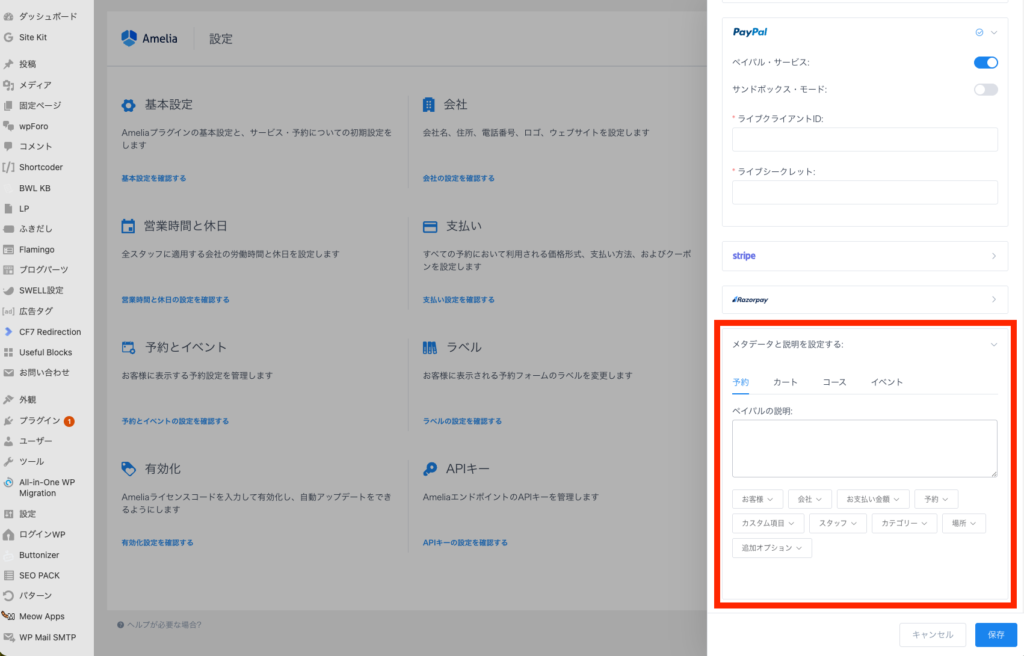Click the Activation tag icon next to 有効化
The width and height of the screenshot is (1024, 656).
pyautogui.click(x=128, y=468)
